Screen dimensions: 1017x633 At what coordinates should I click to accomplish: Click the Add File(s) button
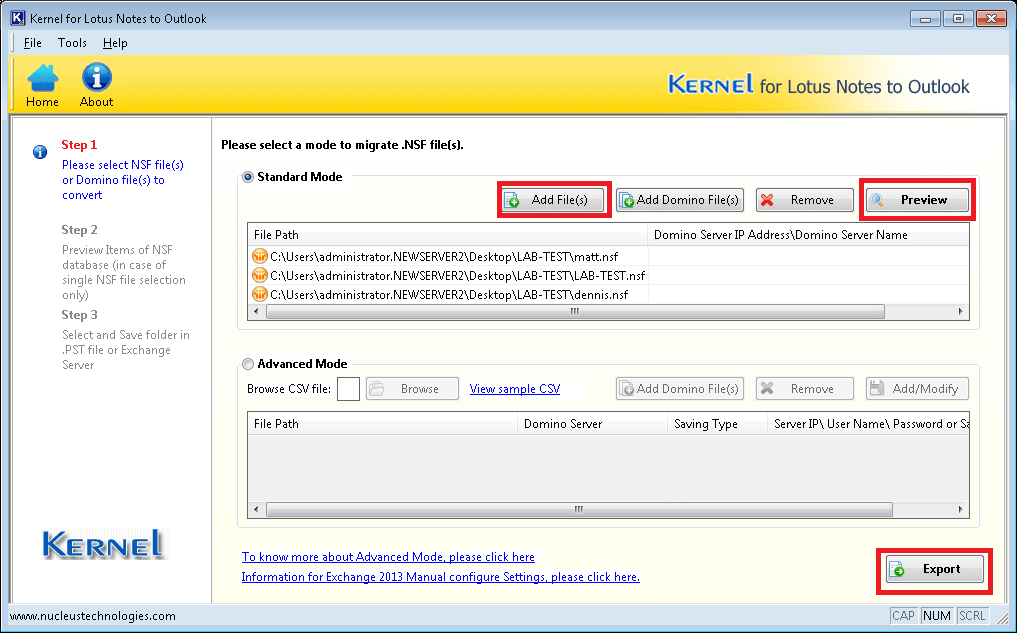pos(553,200)
